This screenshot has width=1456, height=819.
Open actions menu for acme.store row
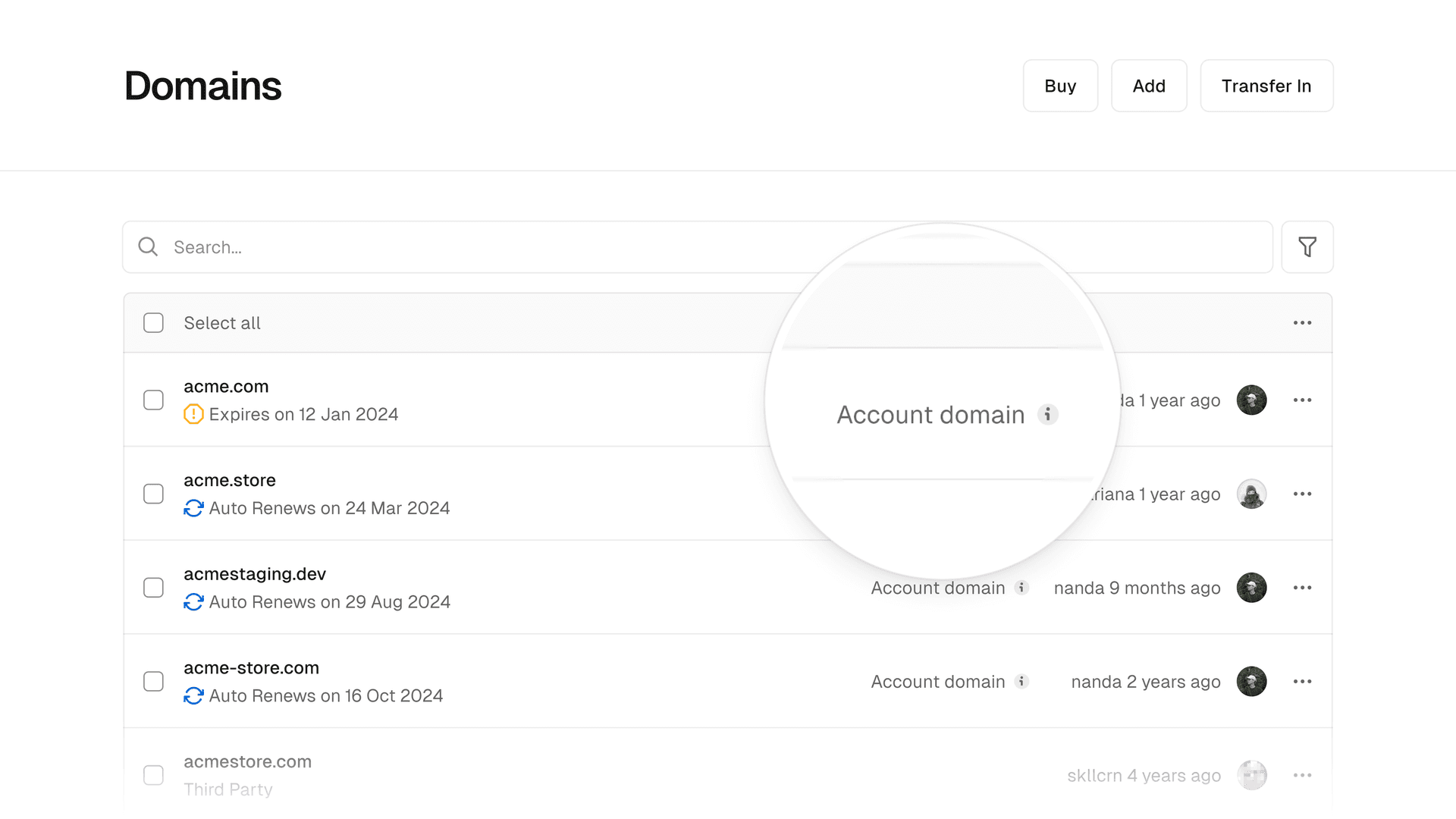[1302, 494]
